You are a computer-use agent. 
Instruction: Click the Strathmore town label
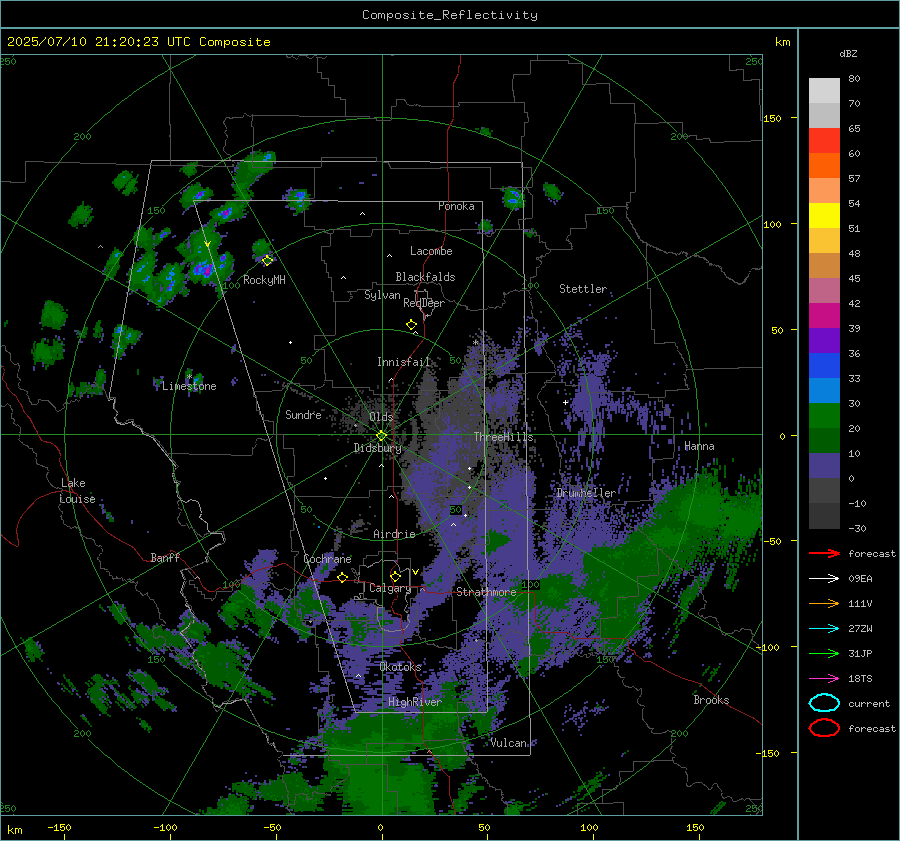486,592
